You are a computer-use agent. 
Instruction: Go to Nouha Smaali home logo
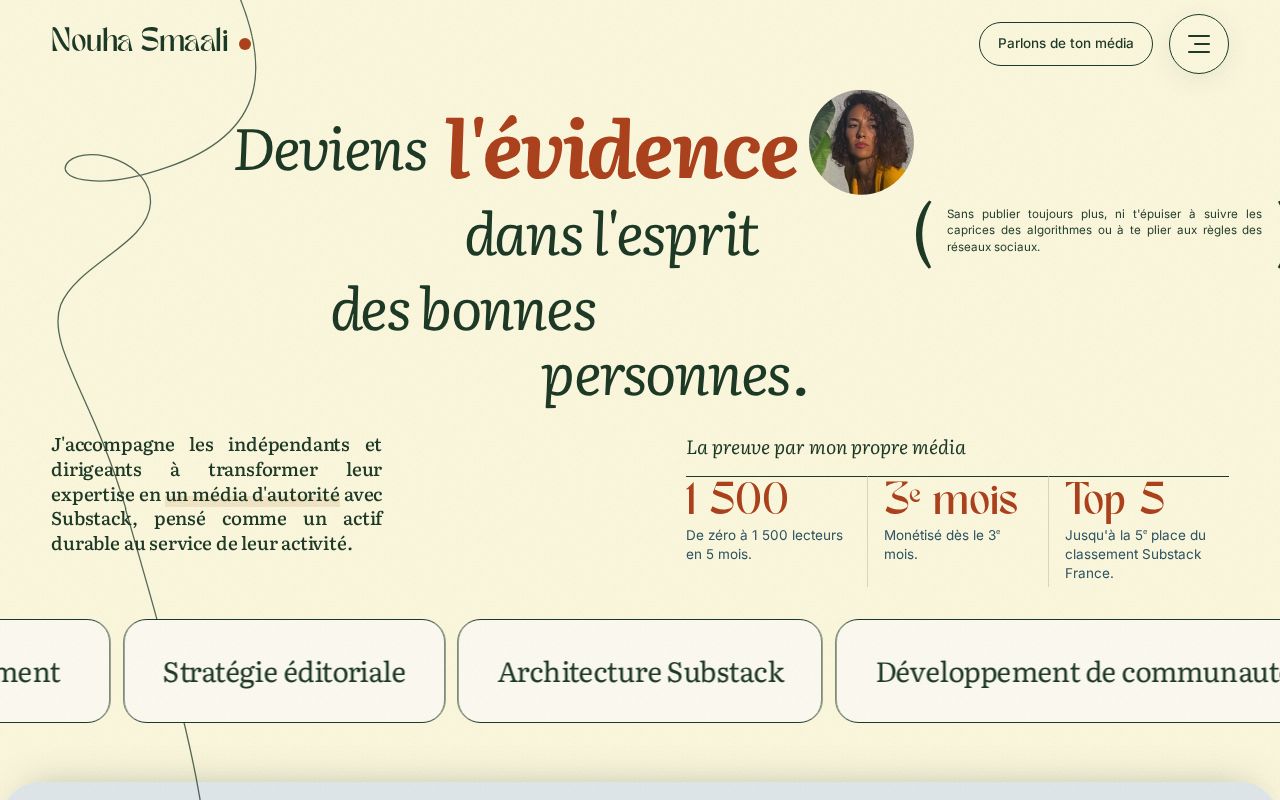151,41
